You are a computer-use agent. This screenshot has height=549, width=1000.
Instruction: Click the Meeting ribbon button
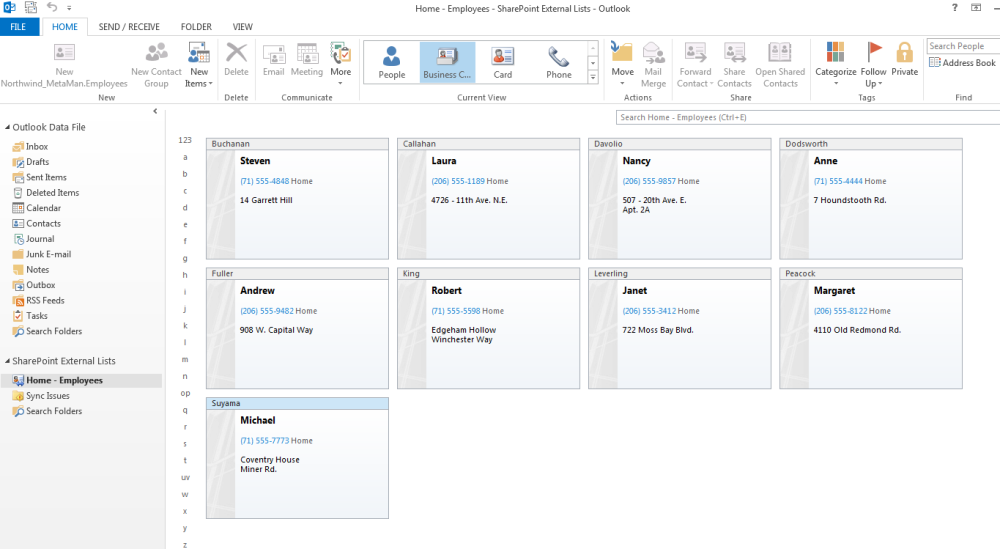point(307,60)
